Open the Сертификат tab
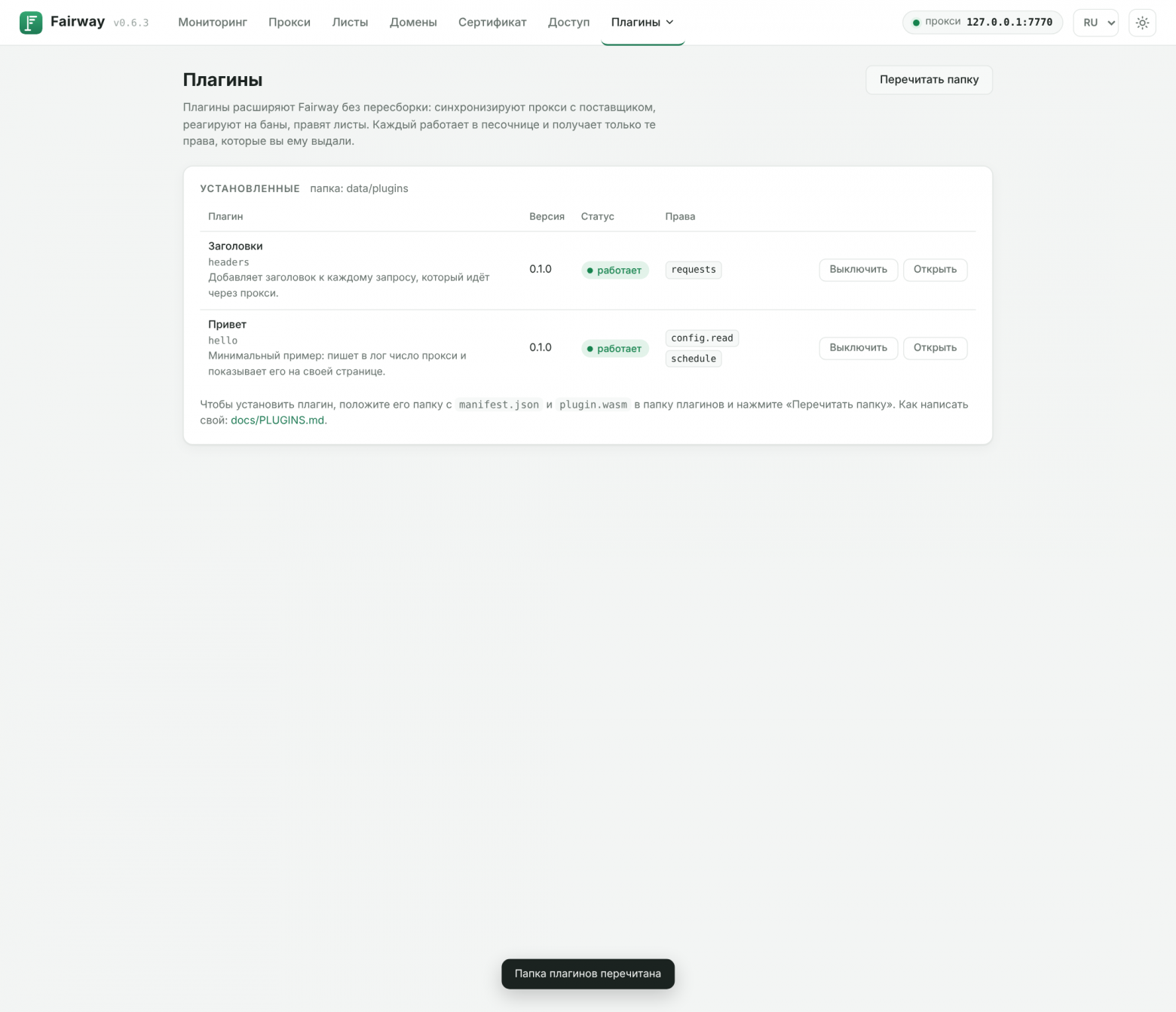This screenshot has width=1176, height=1012. tap(492, 23)
